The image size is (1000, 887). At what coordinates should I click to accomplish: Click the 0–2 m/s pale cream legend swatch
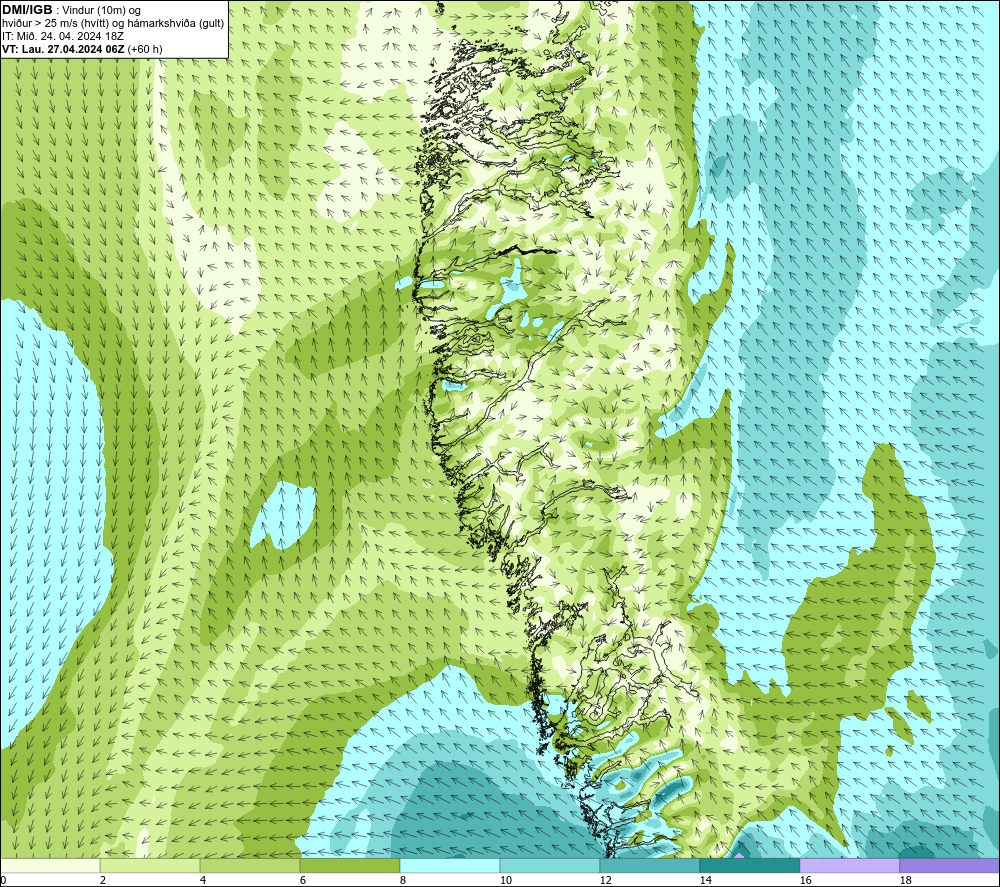pos(50,865)
